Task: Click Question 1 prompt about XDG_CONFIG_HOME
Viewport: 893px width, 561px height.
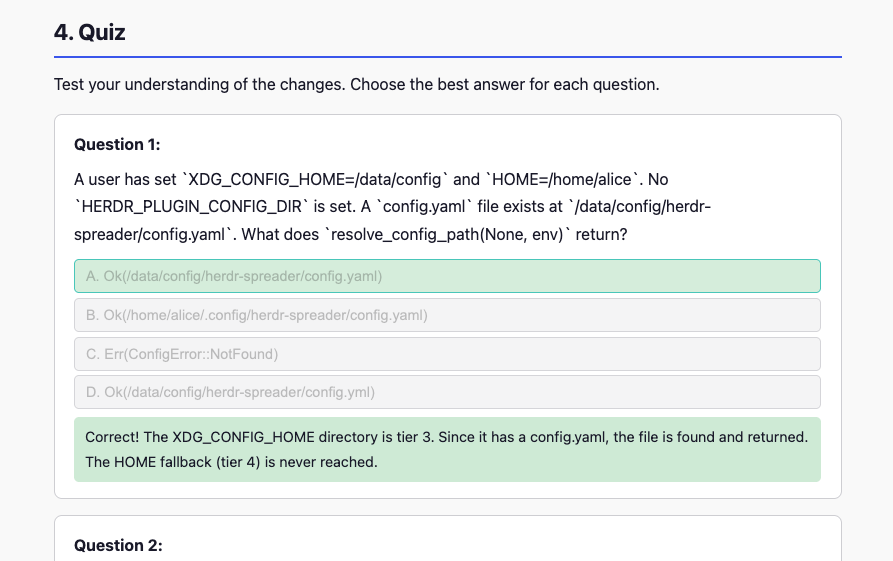Action: (x=392, y=207)
